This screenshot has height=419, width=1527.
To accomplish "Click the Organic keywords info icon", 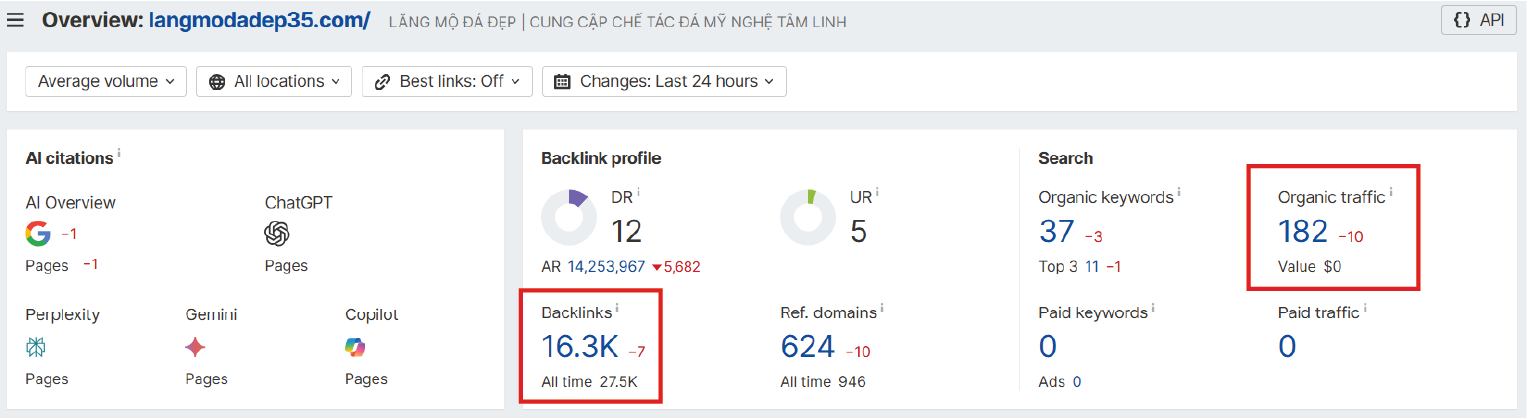I will point(1179,193).
